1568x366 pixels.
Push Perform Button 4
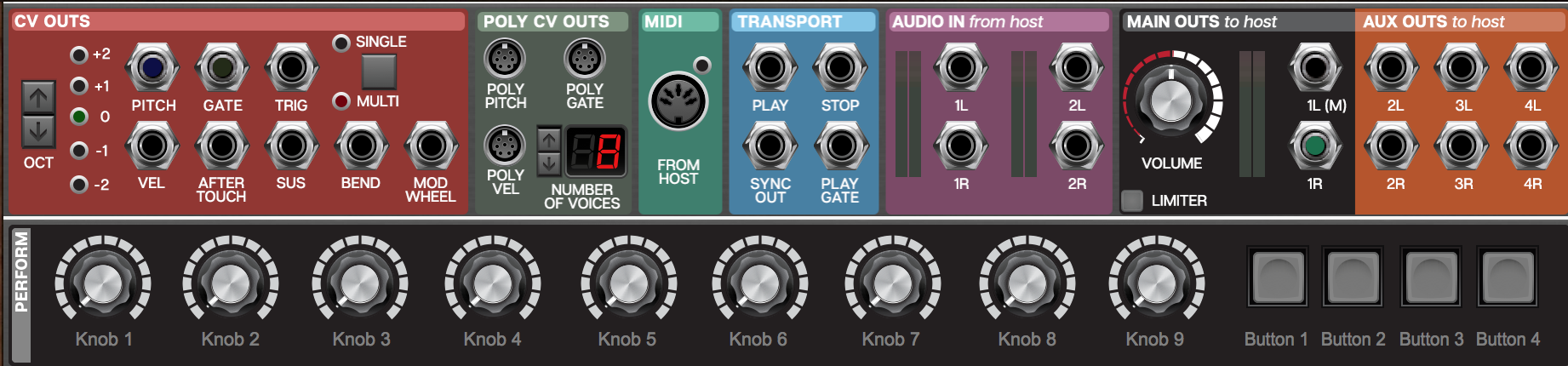[x=1508, y=277]
